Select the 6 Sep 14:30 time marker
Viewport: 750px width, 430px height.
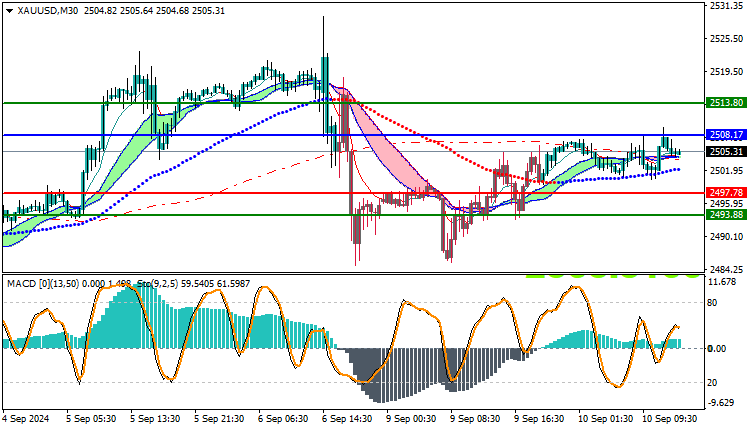click(346, 419)
